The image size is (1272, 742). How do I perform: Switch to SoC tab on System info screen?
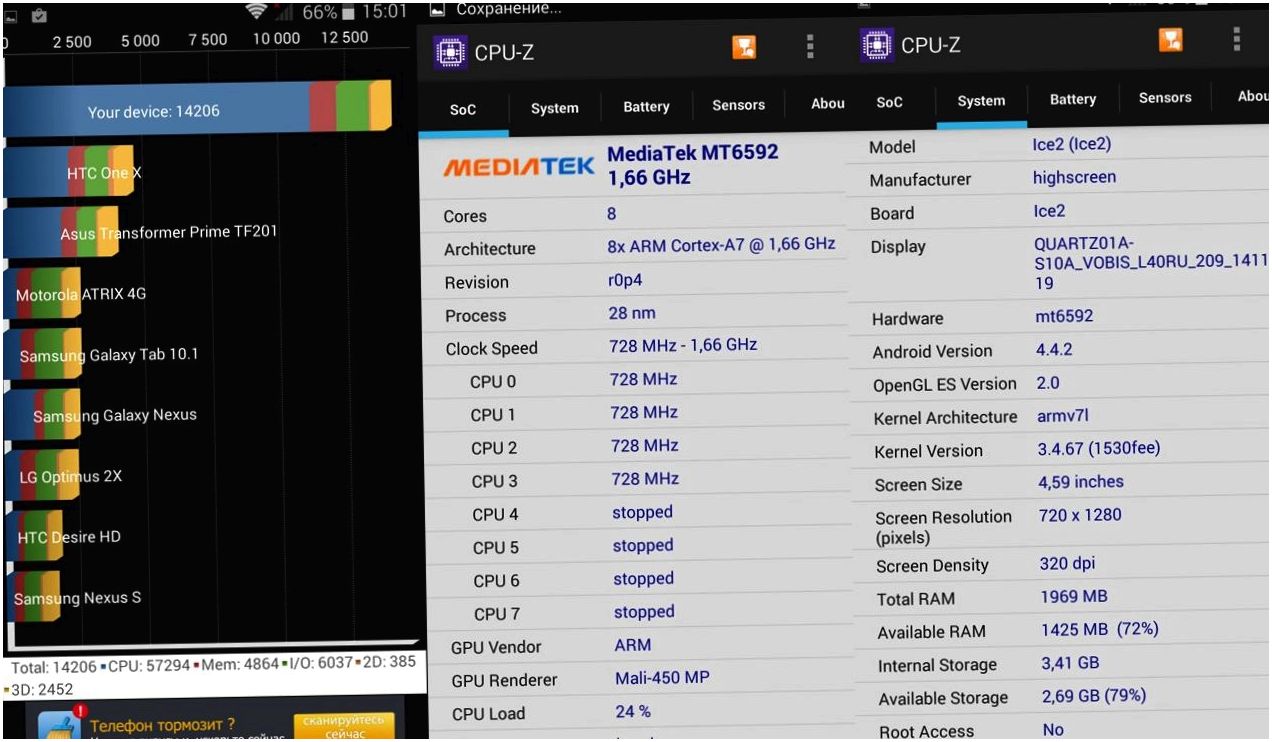coord(889,102)
